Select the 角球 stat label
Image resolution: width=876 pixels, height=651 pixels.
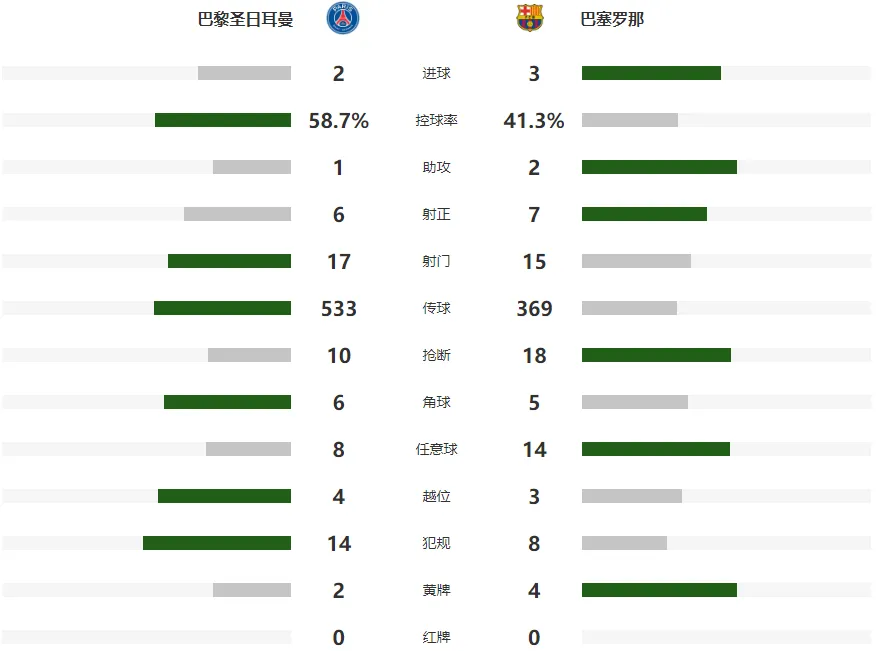(x=436, y=402)
